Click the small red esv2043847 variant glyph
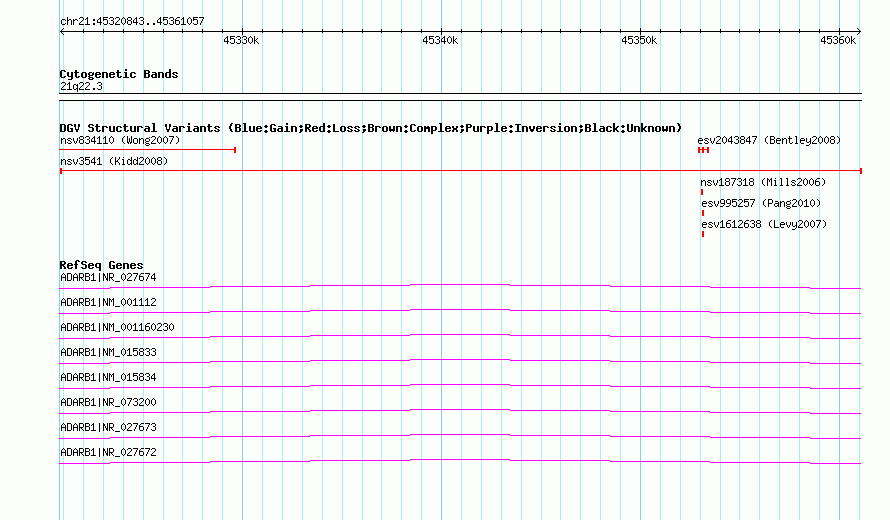The image size is (890, 520). [704, 150]
